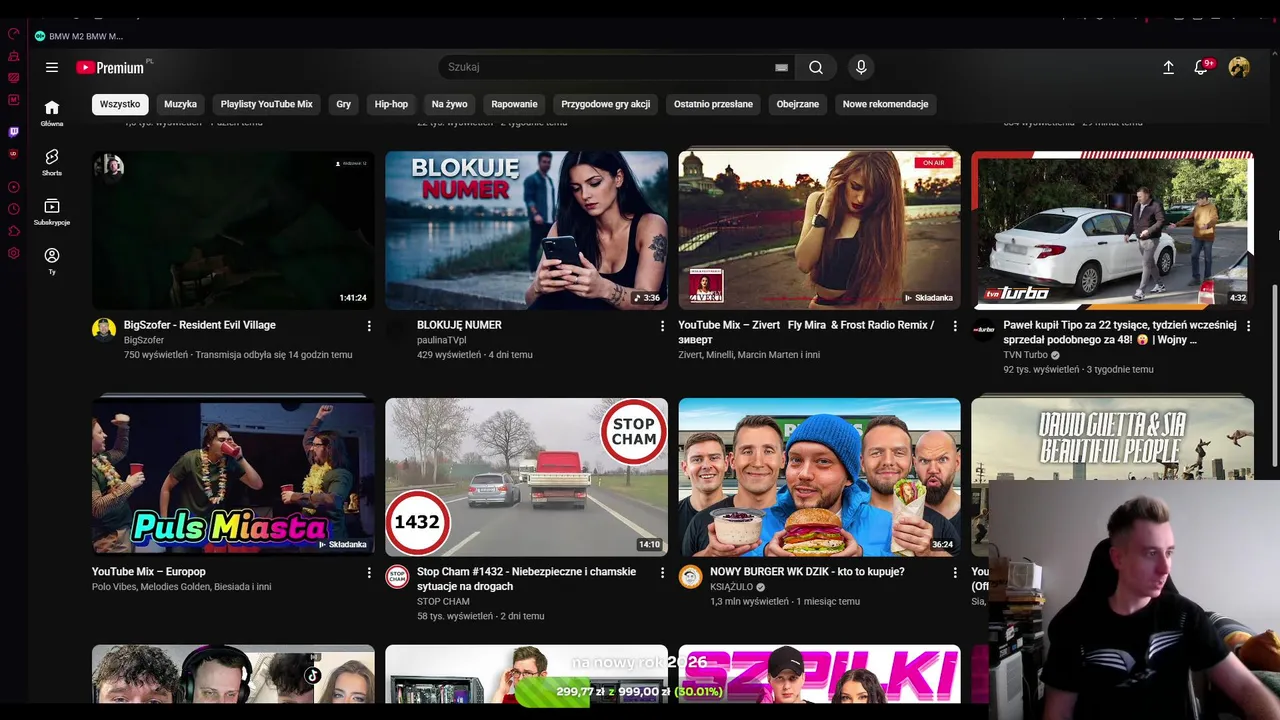The image size is (1280, 720).
Task: Open title link BLOKUJĘ NUMER
Action: click(x=459, y=325)
